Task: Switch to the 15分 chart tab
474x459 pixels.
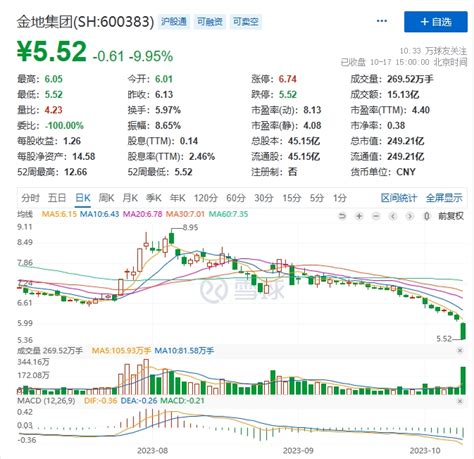Action: pos(292,198)
